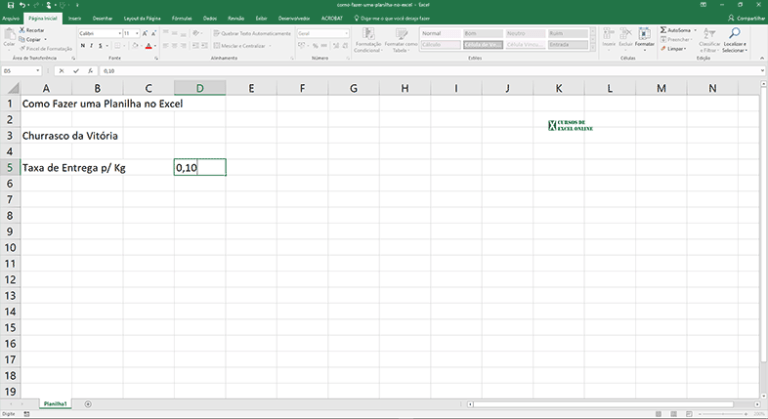Switch to the Inserir ribbon tab
This screenshot has height=419, width=768.
75,18
